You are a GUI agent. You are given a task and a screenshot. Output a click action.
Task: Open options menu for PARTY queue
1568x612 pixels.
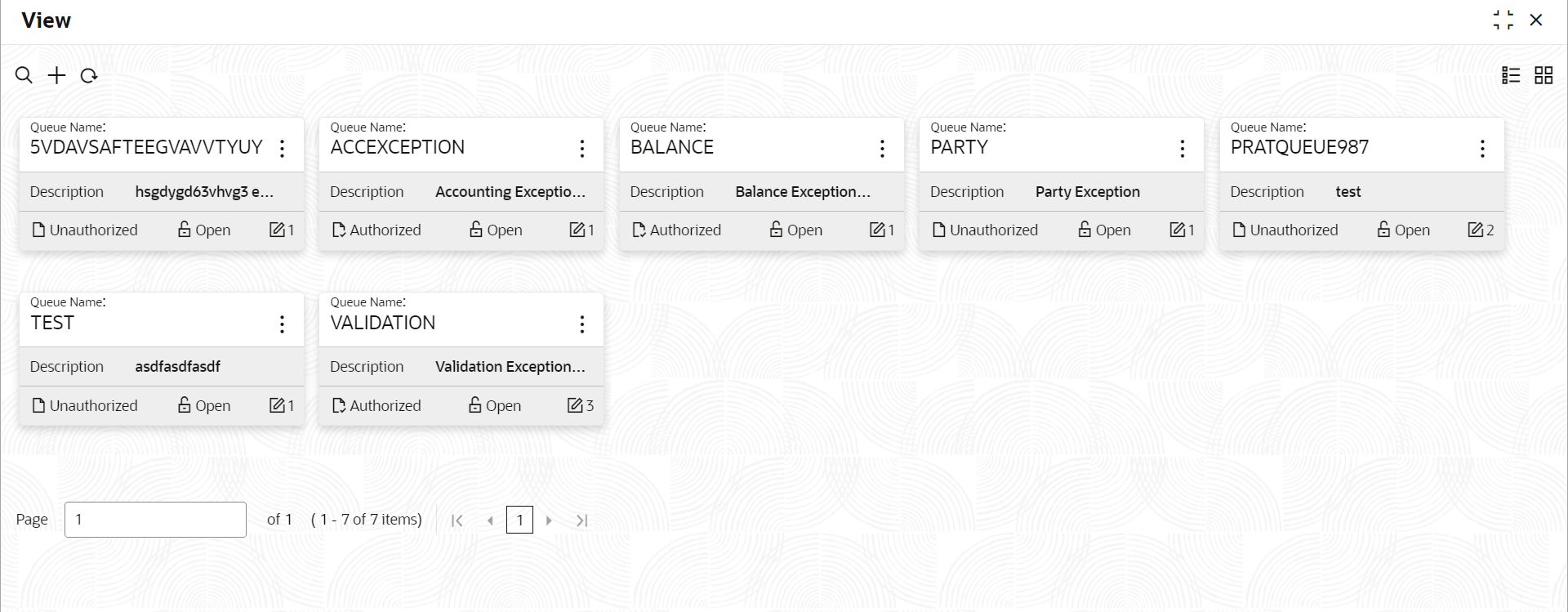[x=1182, y=148]
